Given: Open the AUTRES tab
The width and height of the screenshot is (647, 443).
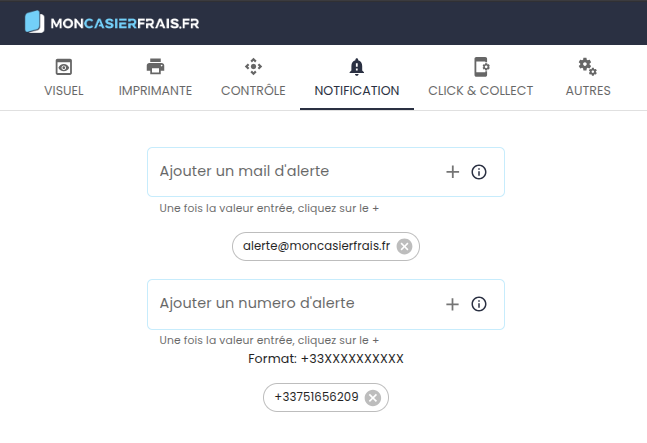Looking at the screenshot, I should coord(588,90).
